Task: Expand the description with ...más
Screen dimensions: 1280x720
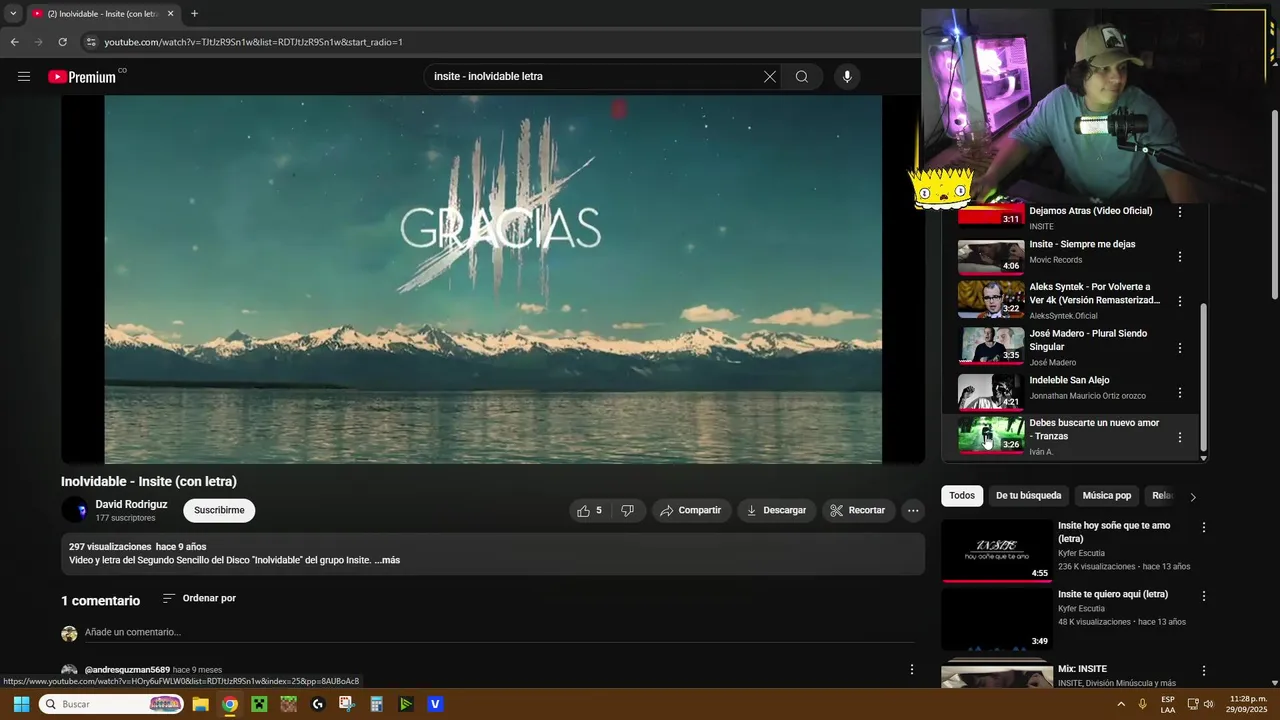Action: click(387, 560)
